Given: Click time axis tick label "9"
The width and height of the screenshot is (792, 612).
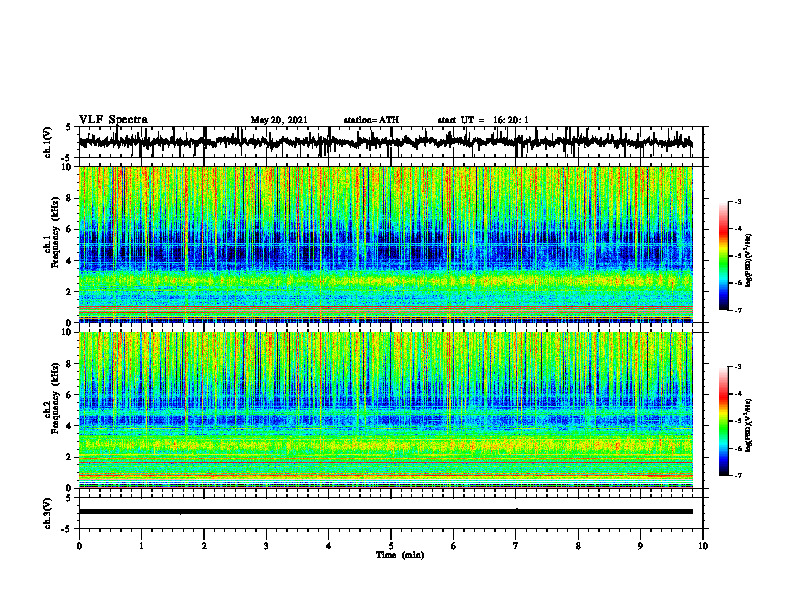Looking at the screenshot, I should coord(640,546).
